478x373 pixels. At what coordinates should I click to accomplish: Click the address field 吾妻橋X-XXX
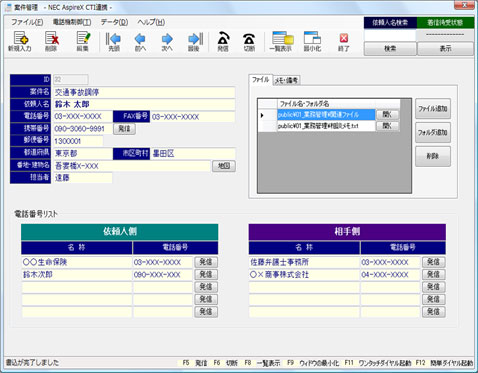[x=132, y=166]
